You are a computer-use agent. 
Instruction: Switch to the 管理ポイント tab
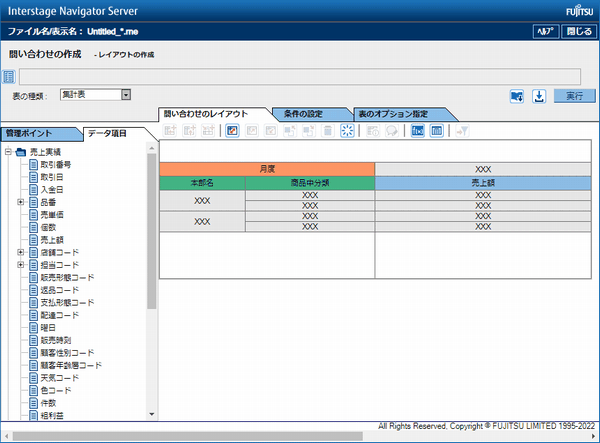[36, 132]
